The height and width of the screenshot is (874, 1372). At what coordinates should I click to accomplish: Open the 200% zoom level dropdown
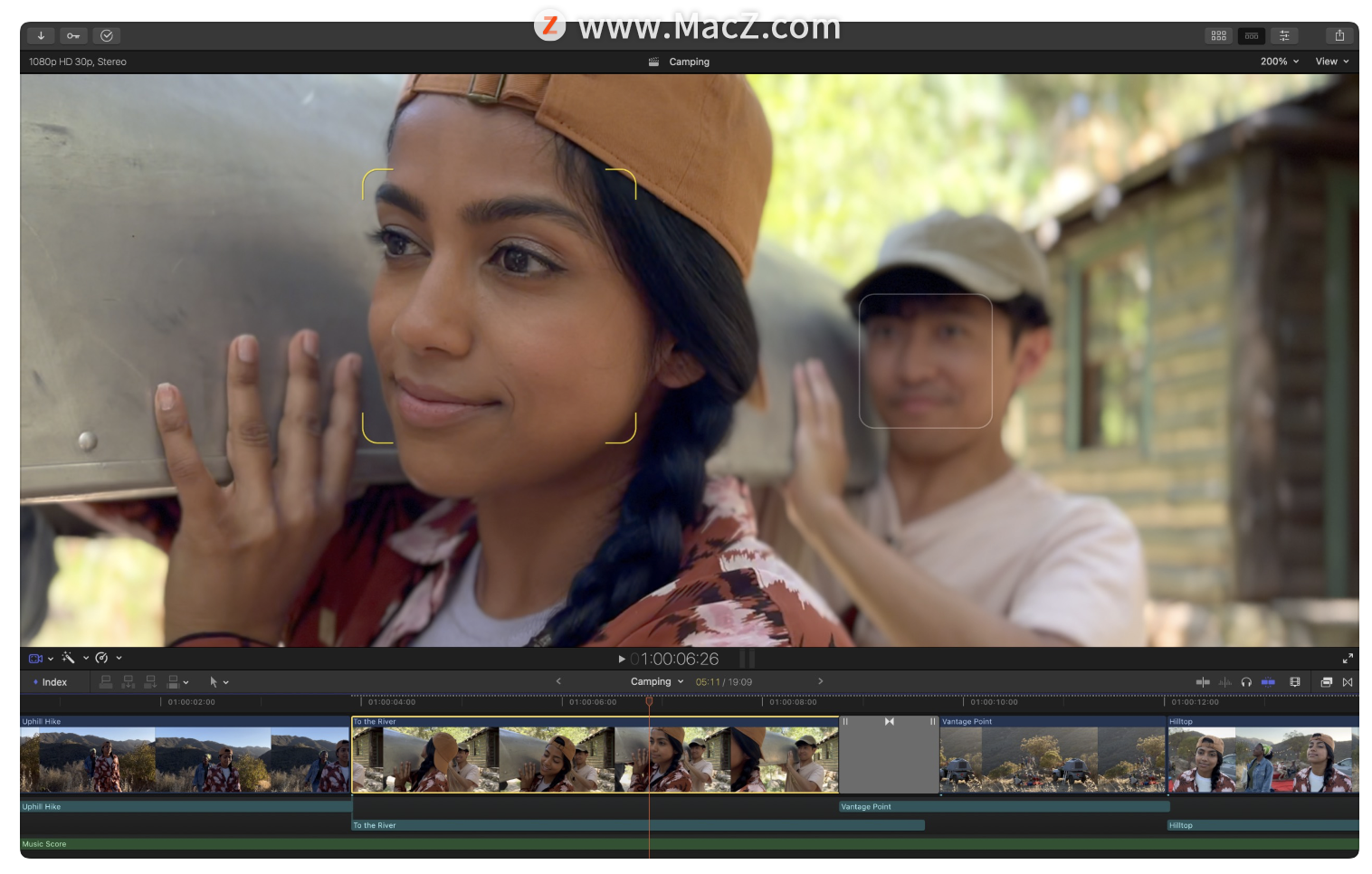[x=1280, y=62]
